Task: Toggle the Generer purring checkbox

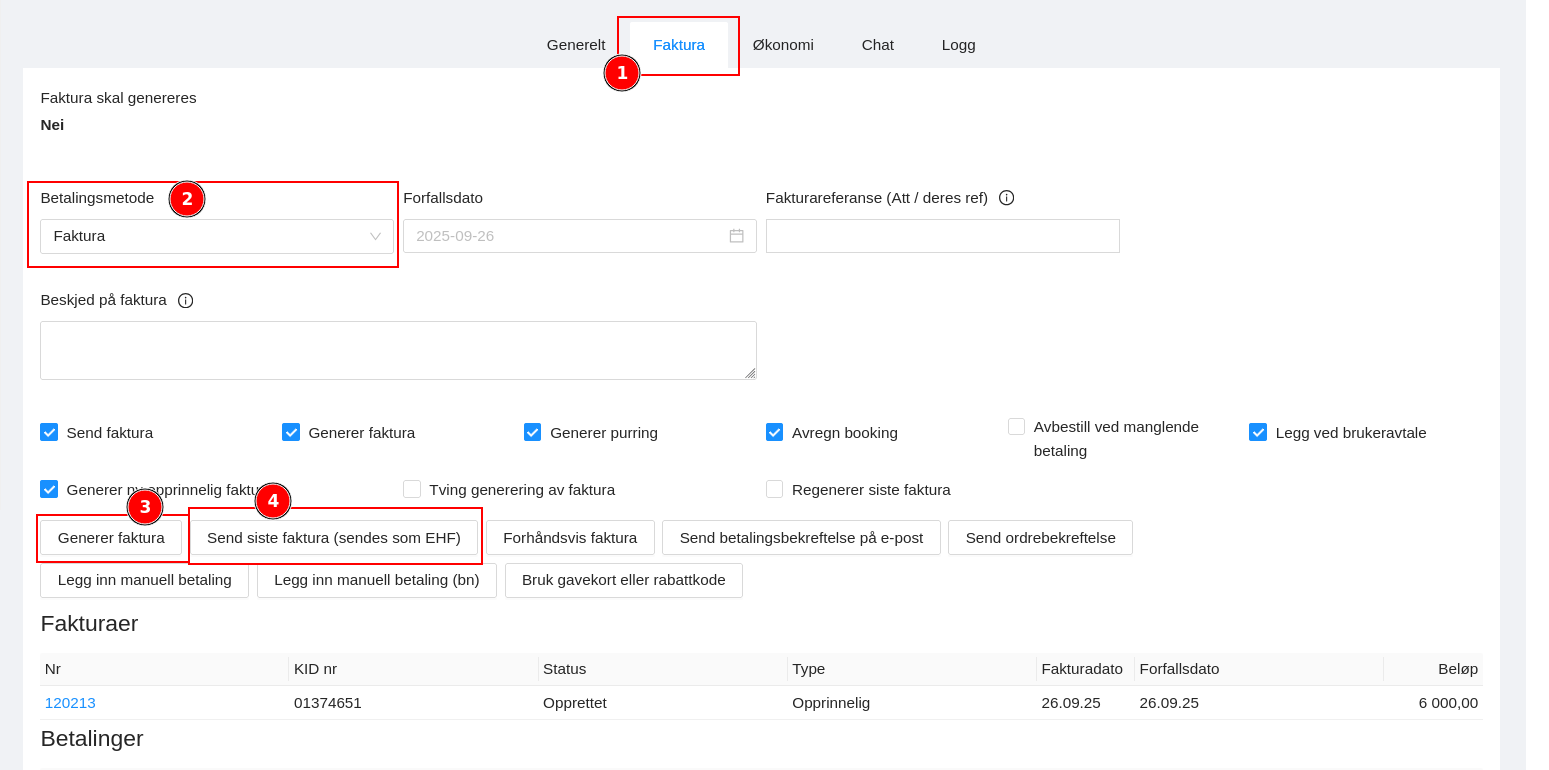Action: (533, 432)
